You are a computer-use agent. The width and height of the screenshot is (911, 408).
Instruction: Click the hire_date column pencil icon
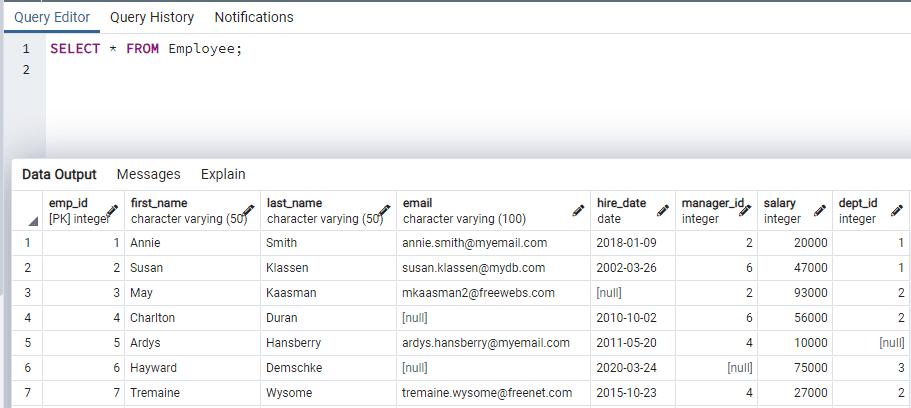662,211
